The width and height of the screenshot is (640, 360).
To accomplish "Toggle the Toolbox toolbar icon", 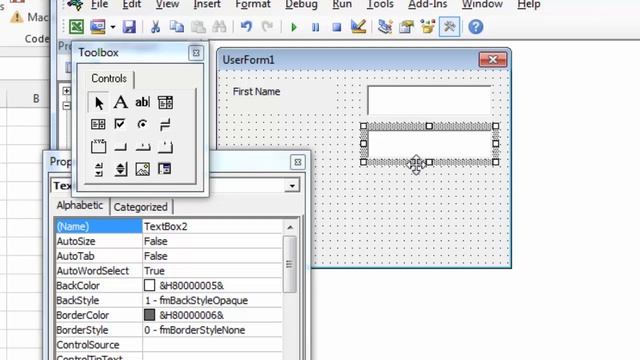I will pyautogui.click(x=449, y=27).
